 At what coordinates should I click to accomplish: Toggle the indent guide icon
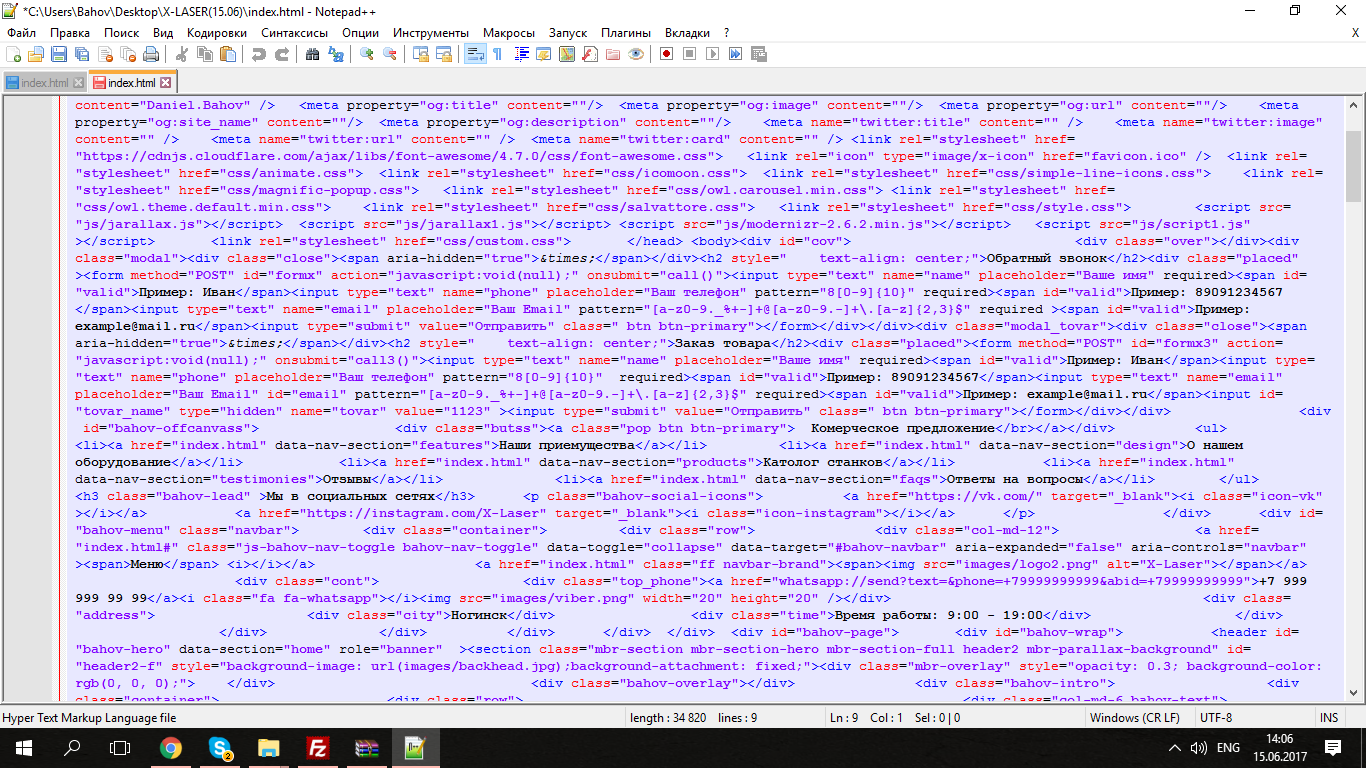point(521,54)
